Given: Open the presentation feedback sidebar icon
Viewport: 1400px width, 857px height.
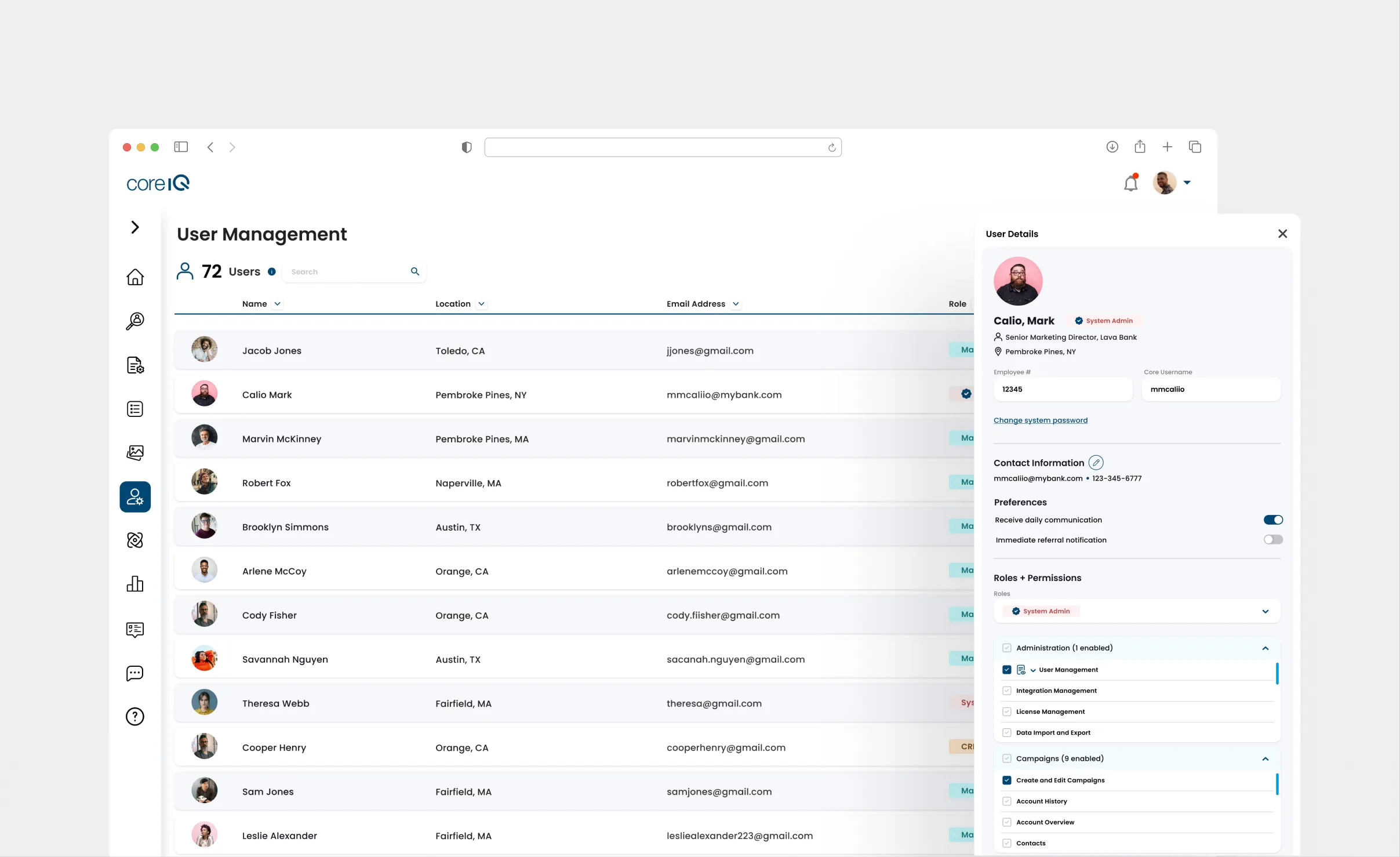Looking at the screenshot, I should [x=135, y=630].
